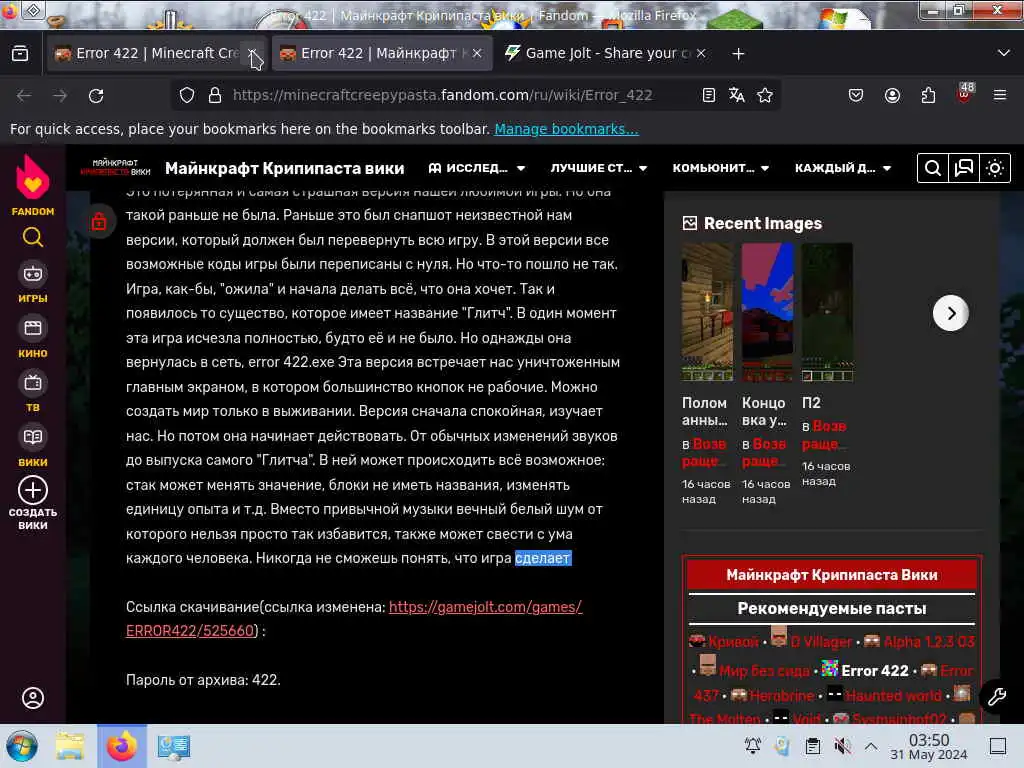Bookmark this page with star
This screenshot has height=768, width=1024.
[x=765, y=95]
